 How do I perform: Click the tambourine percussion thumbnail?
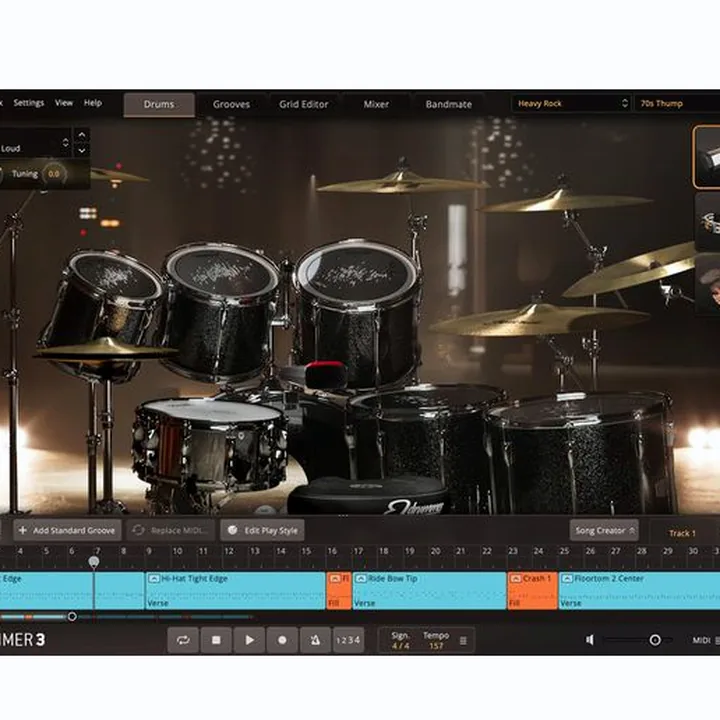pos(708,222)
